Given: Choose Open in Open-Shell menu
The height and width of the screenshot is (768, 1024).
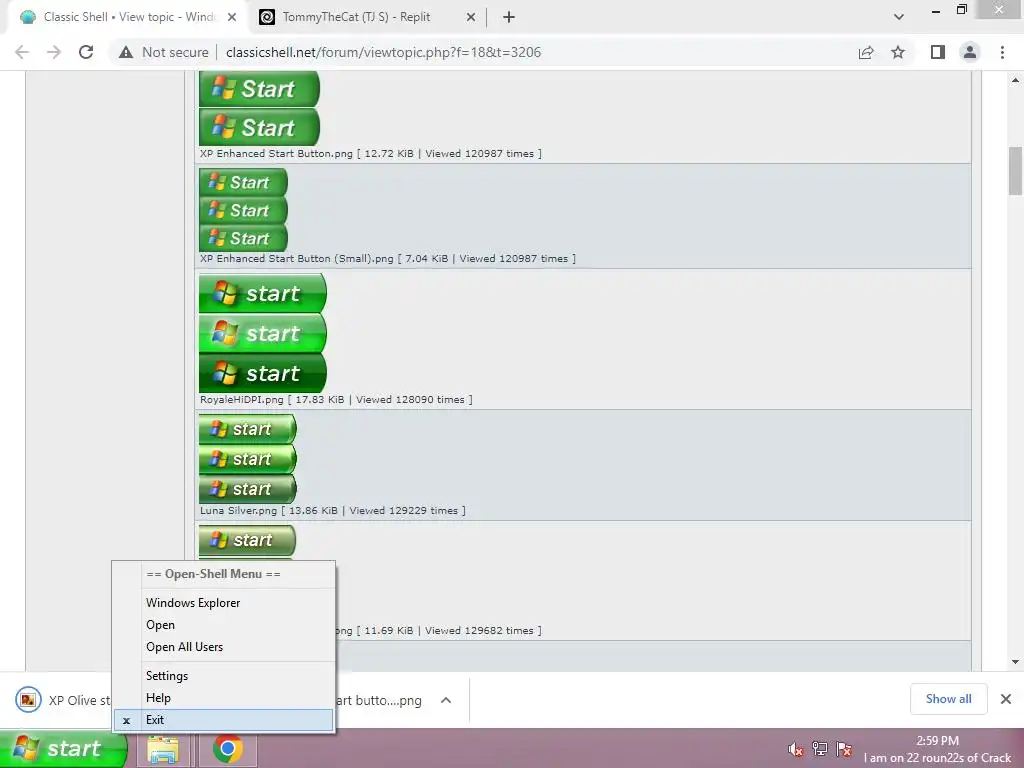Looking at the screenshot, I should 223,625.
